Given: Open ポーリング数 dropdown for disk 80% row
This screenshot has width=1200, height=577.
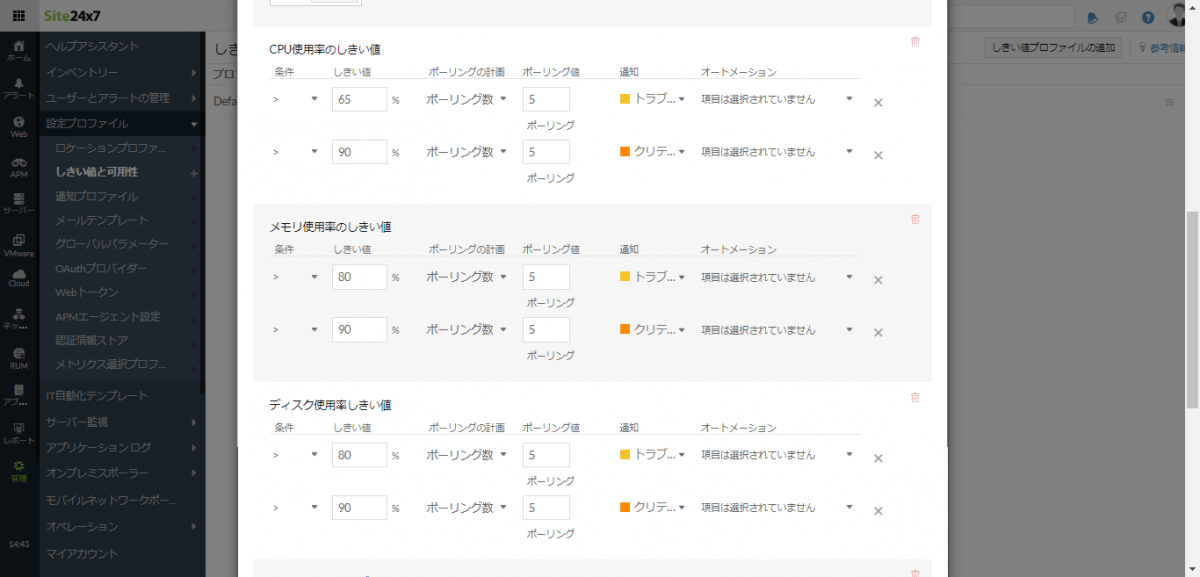Looking at the screenshot, I should (467, 455).
